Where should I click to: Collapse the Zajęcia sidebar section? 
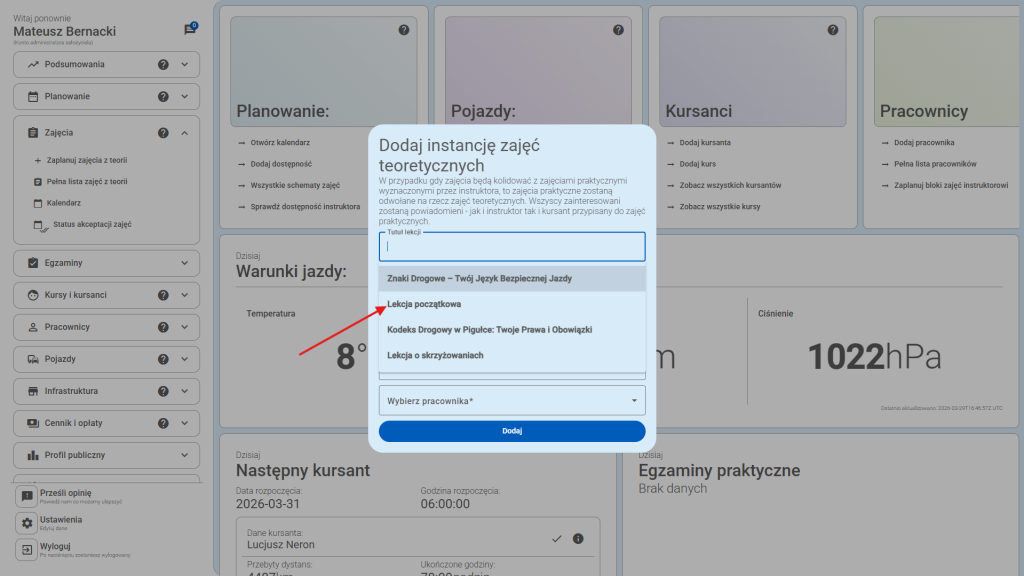(x=184, y=133)
